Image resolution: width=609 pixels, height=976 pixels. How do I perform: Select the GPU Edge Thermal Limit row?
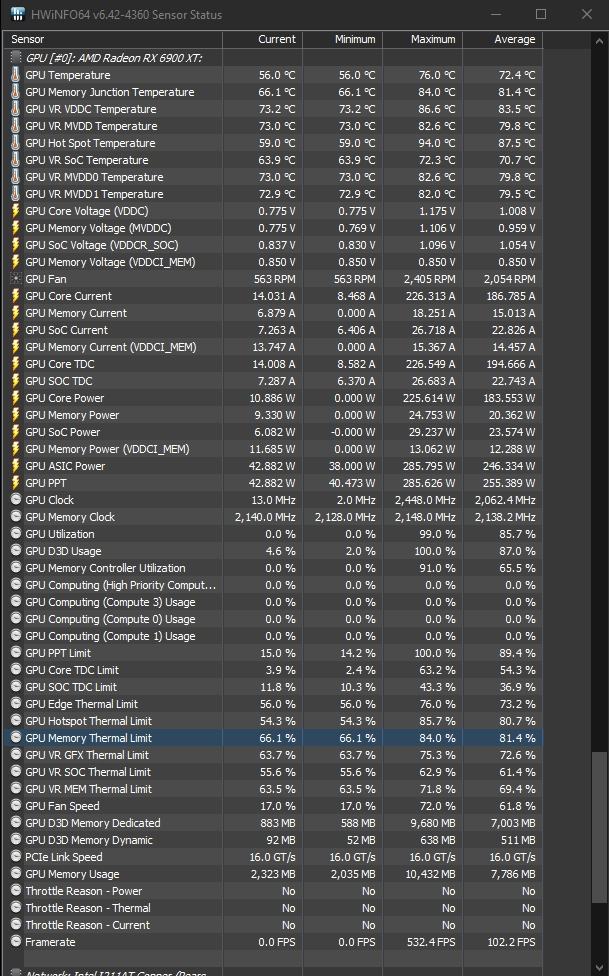point(274,703)
